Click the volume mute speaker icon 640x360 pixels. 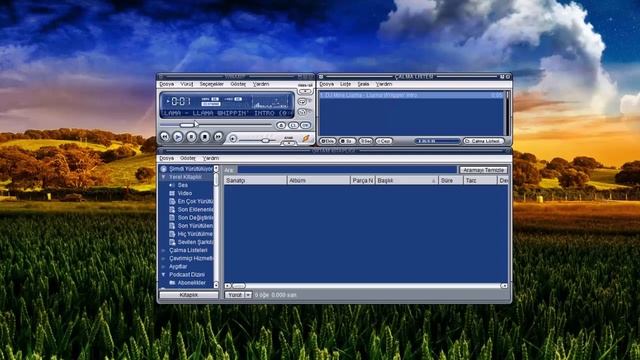click(233, 139)
